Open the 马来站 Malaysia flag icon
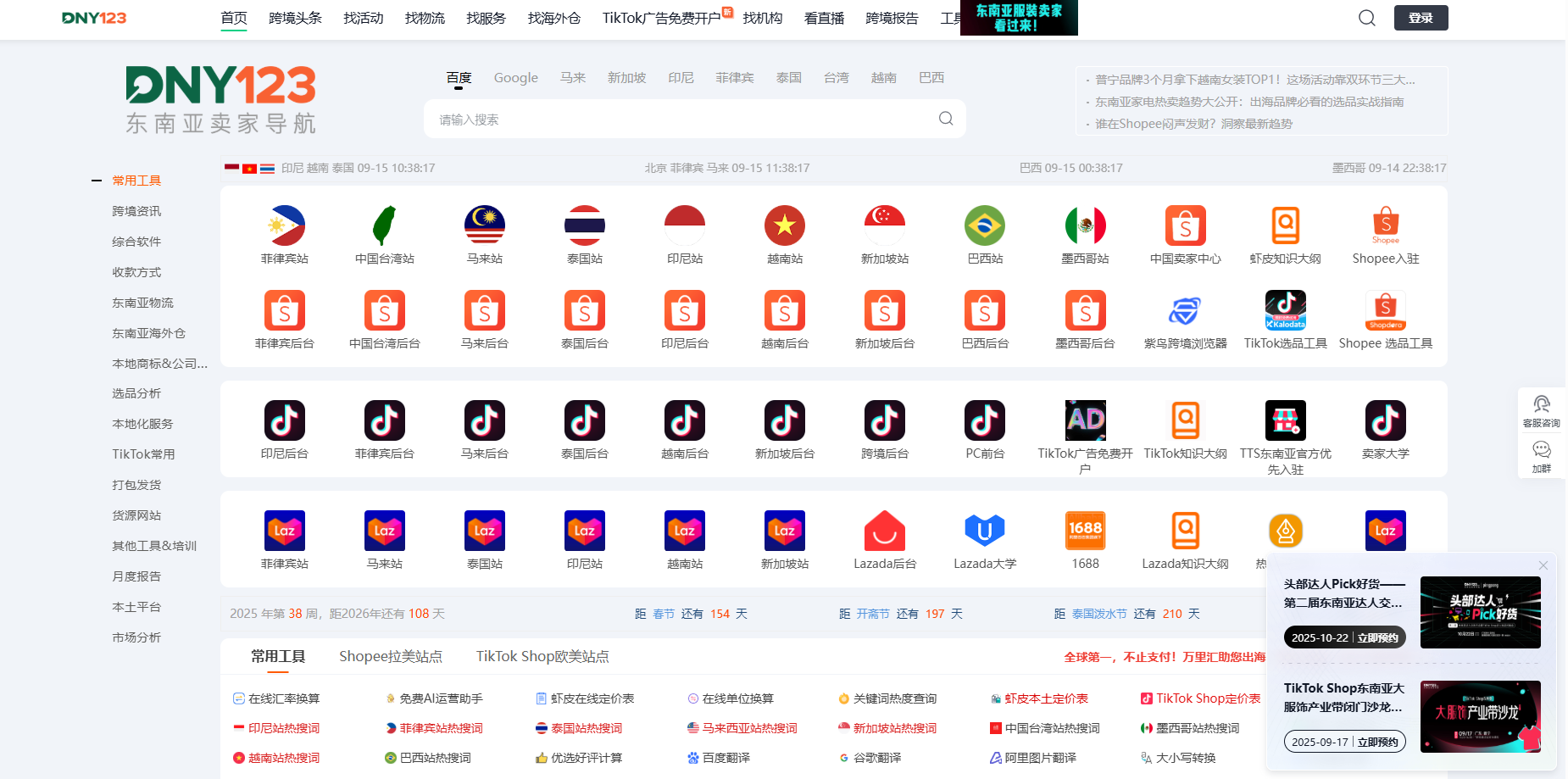The width and height of the screenshot is (1568, 779). coord(485,225)
